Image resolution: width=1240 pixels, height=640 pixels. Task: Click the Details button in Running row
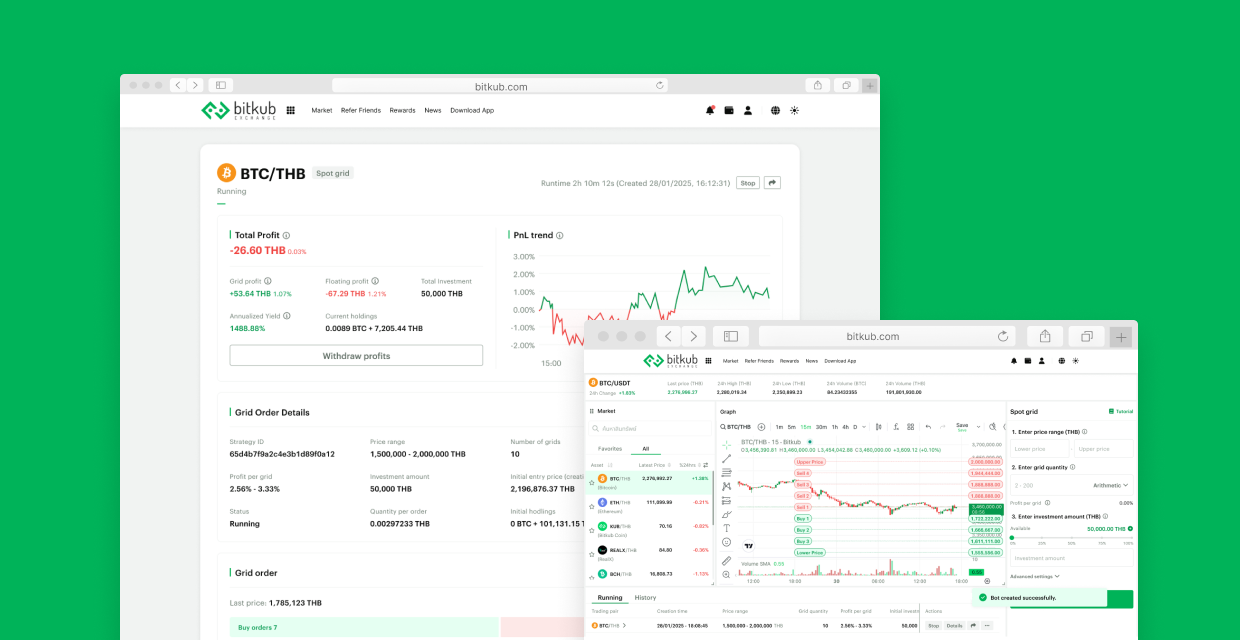(954, 625)
